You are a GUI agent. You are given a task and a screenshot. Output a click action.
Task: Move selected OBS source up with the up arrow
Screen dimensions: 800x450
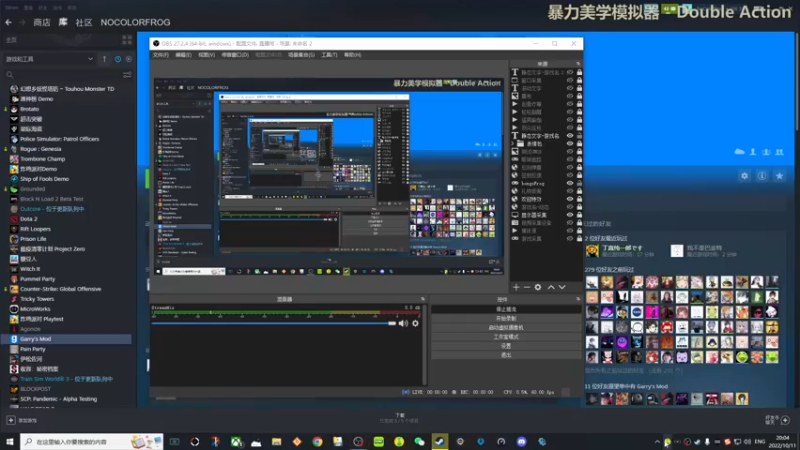click(x=551, y=287)
